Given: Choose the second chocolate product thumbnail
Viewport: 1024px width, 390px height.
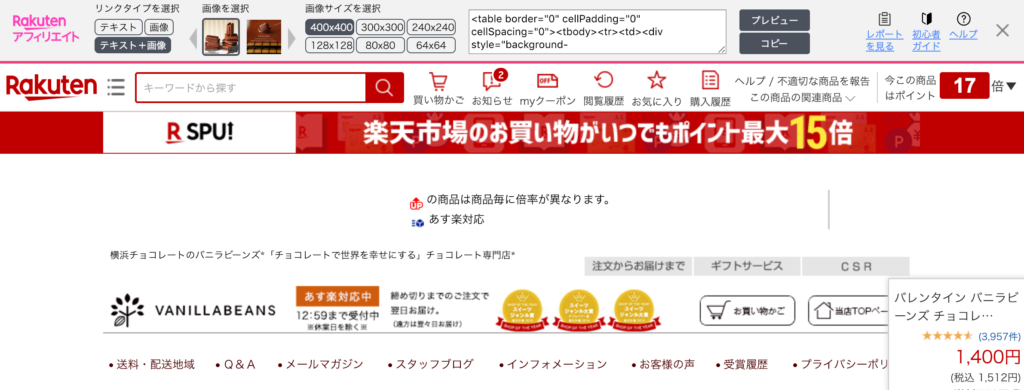Looking at the screenshot, I should coord(264,37).
